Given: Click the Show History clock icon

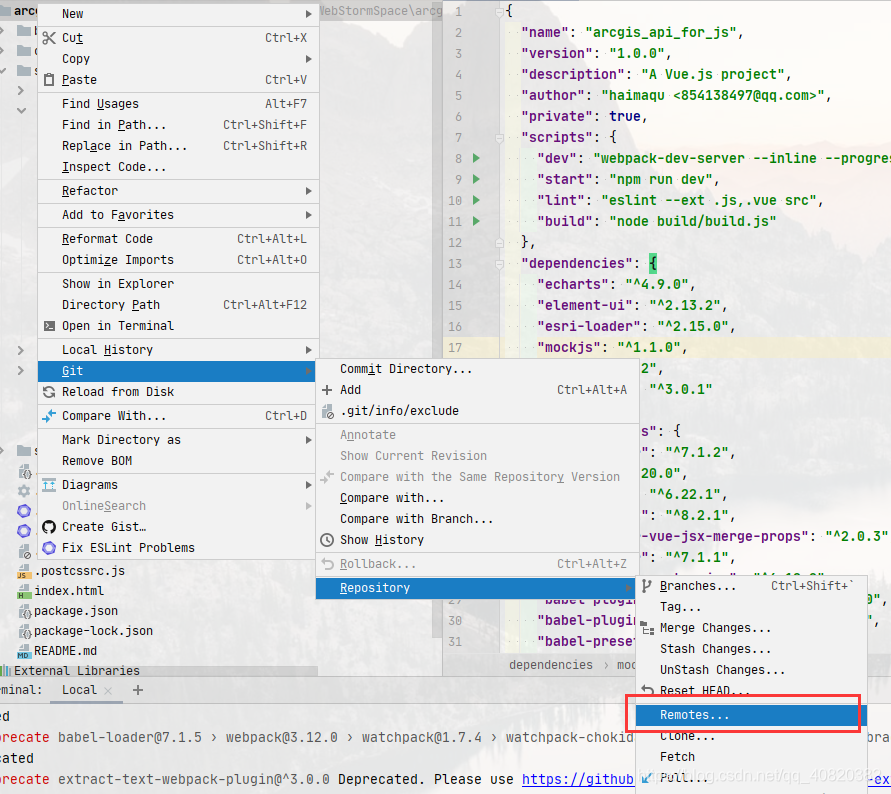Looking at the screenshot, I should pyautogui.click(x=327, y=540).
